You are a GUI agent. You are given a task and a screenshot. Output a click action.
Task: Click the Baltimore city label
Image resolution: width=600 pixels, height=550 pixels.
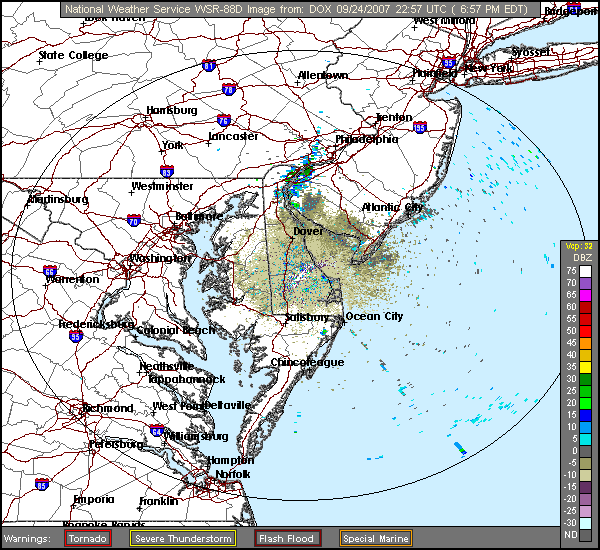199,216
